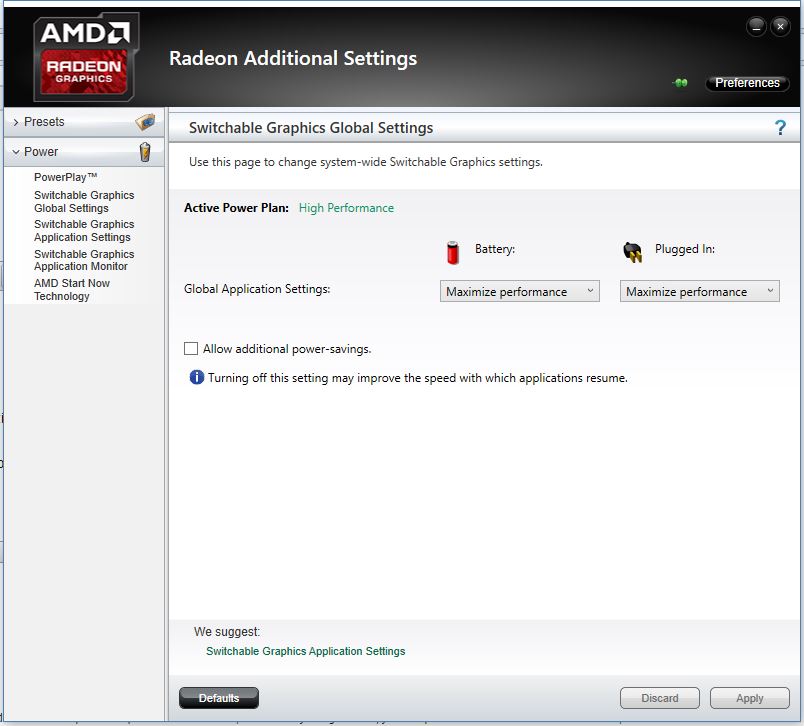Image resolution: width=804 pixels, height=726 pixels.
Task: Click the blue info icon
Action: coord(197,378)
